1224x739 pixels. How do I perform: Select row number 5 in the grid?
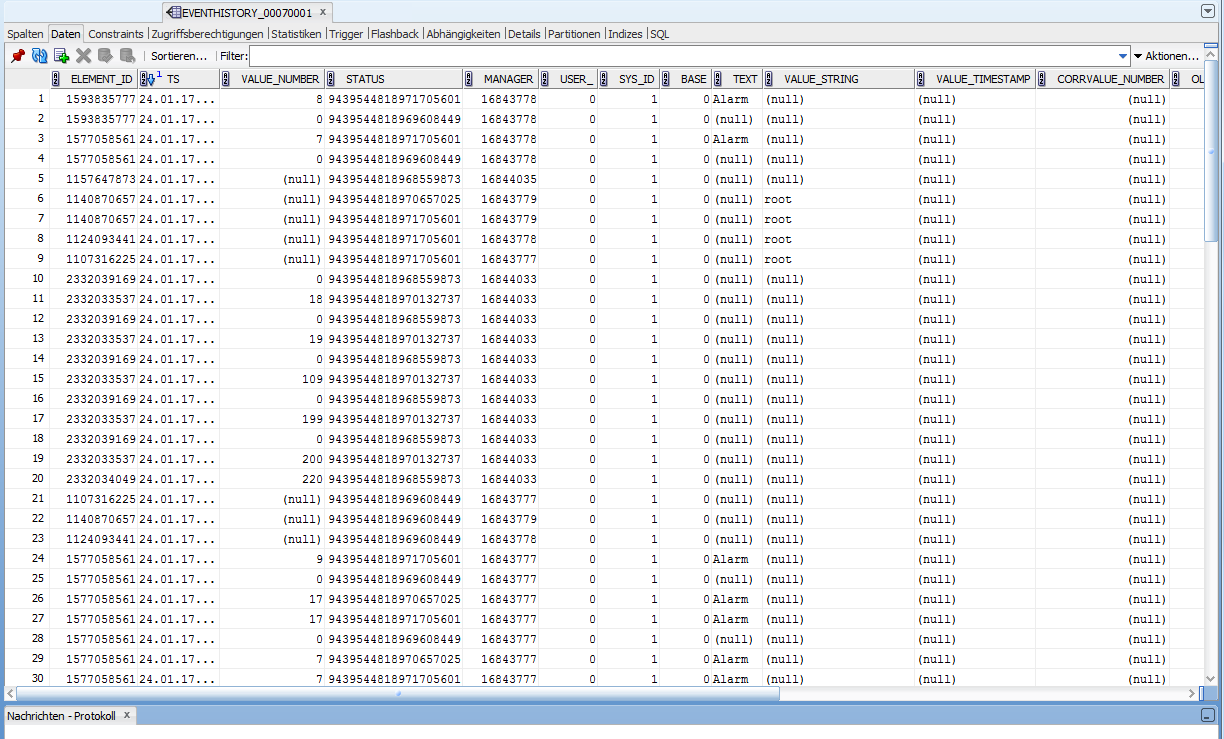41,179
